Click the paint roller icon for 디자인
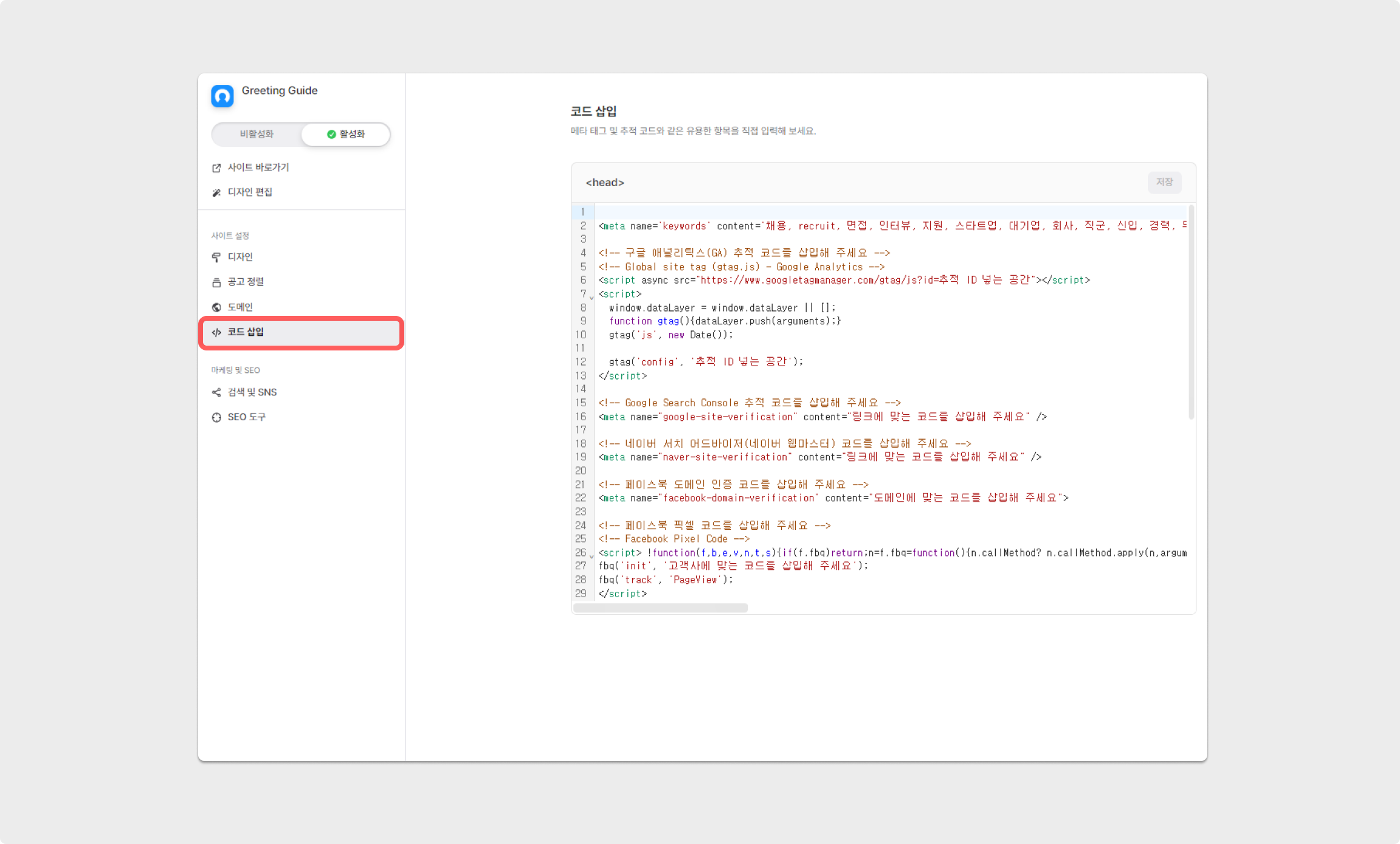This screenshot has width=1400, height=844. click(216, 257)
